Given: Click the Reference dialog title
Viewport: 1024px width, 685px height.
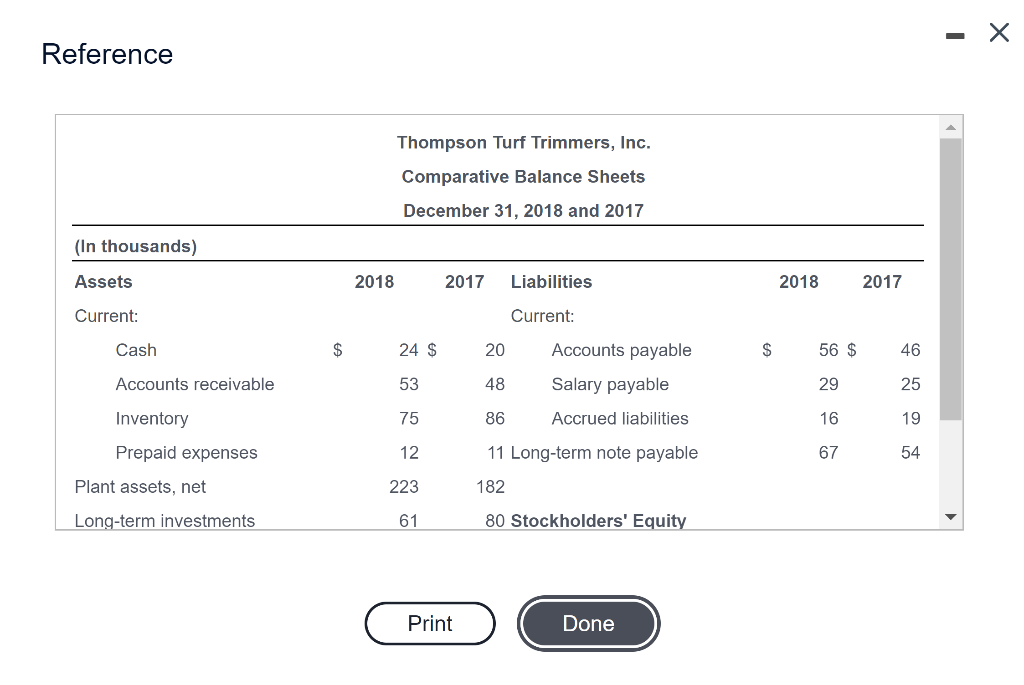Looking at the screenshot, I should click(107, 54).
